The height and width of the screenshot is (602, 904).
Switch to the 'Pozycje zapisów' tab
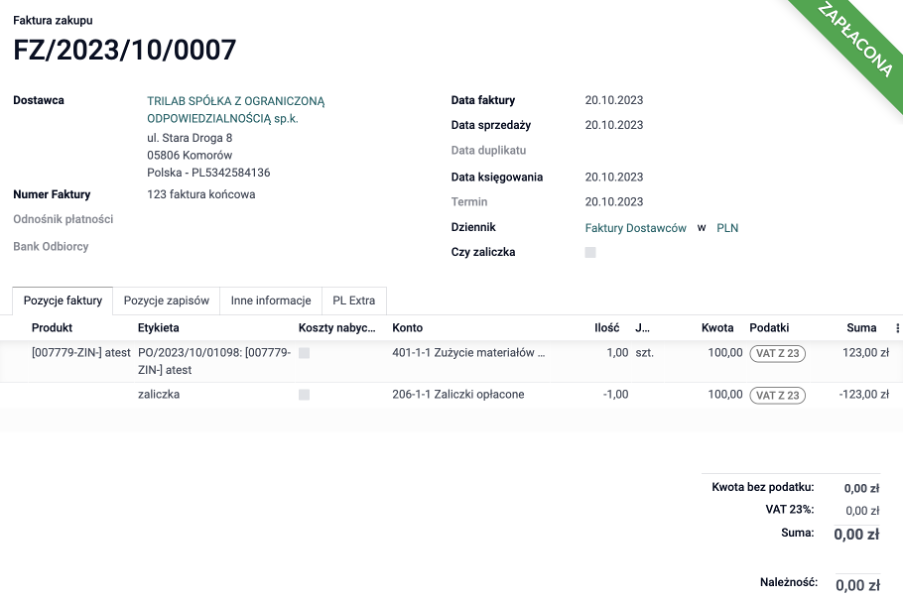coord(165,301)
